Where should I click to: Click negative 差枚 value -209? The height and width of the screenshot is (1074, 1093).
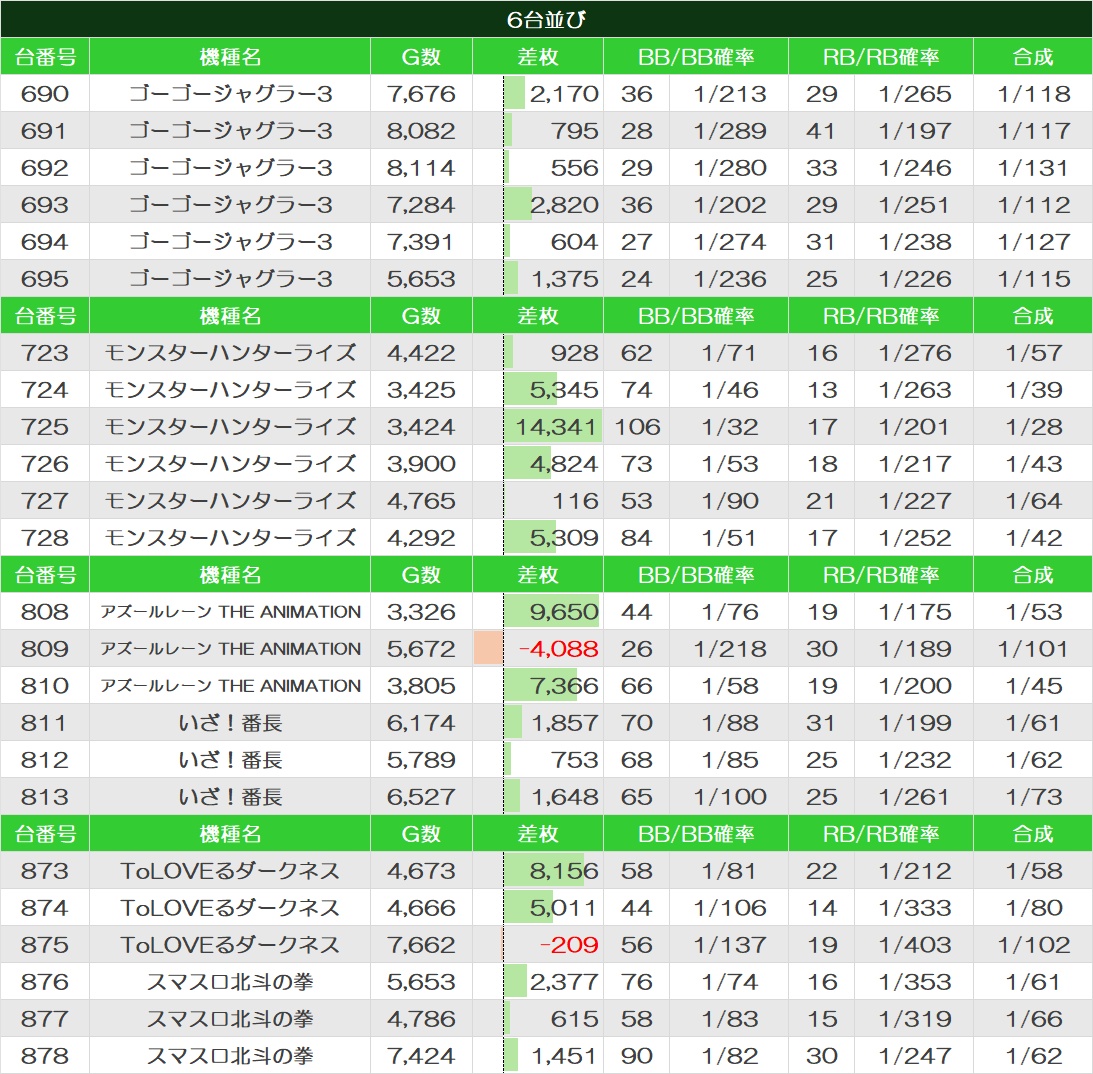(569, 944)
